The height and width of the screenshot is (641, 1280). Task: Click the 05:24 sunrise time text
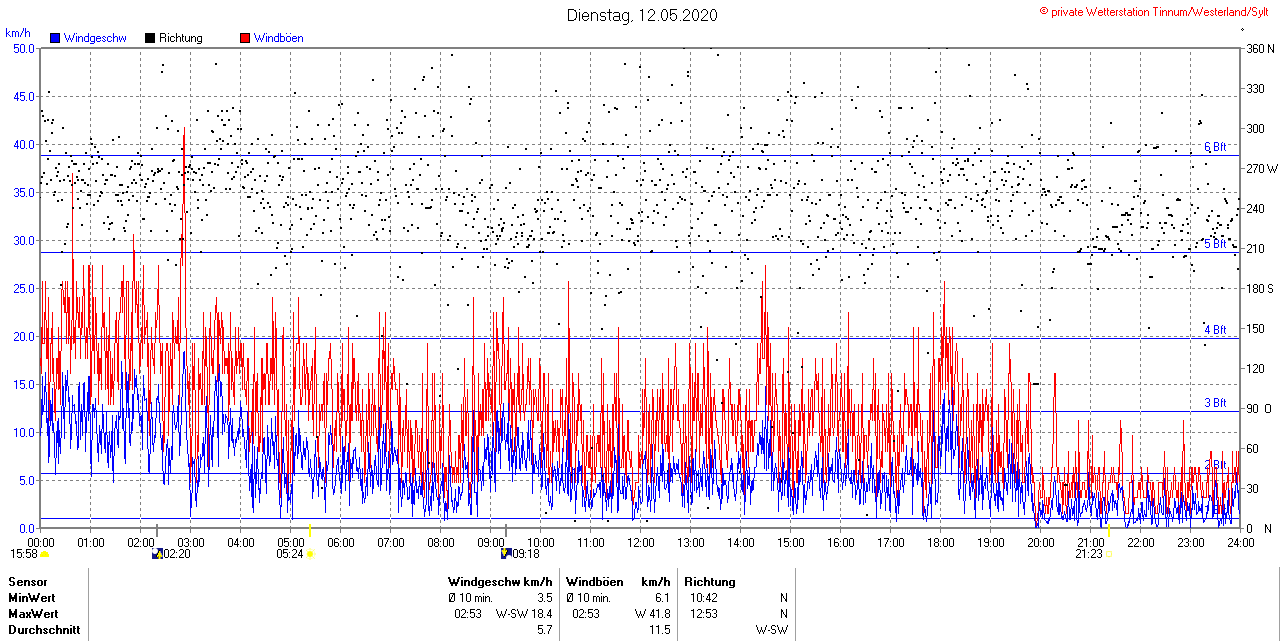tap(290, 554)
